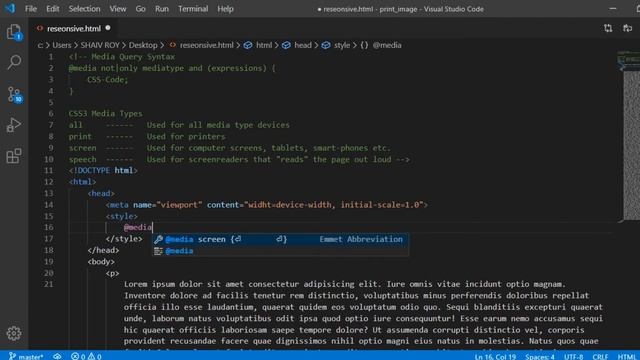
Task: Click the UTF-8 encoding status
Action: (573, 356)
